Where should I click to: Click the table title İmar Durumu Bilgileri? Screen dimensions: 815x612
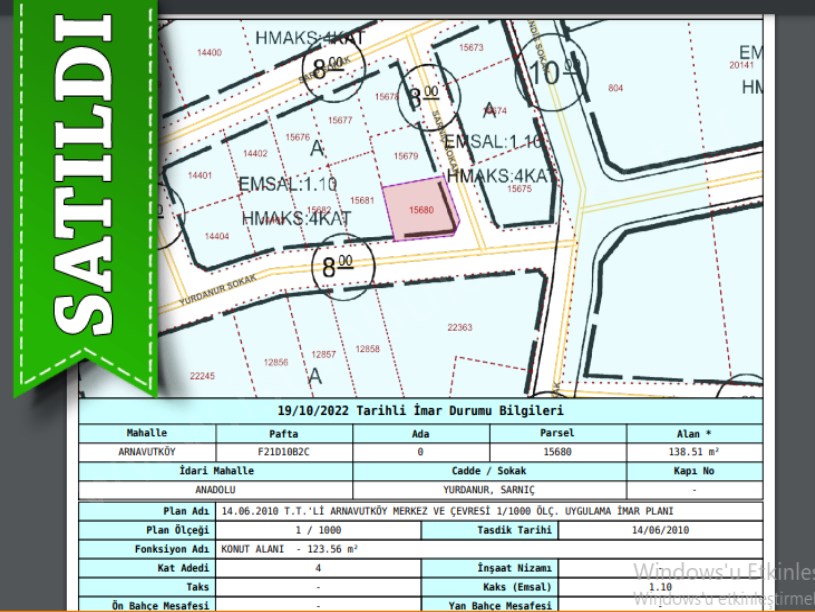[420, 411]
